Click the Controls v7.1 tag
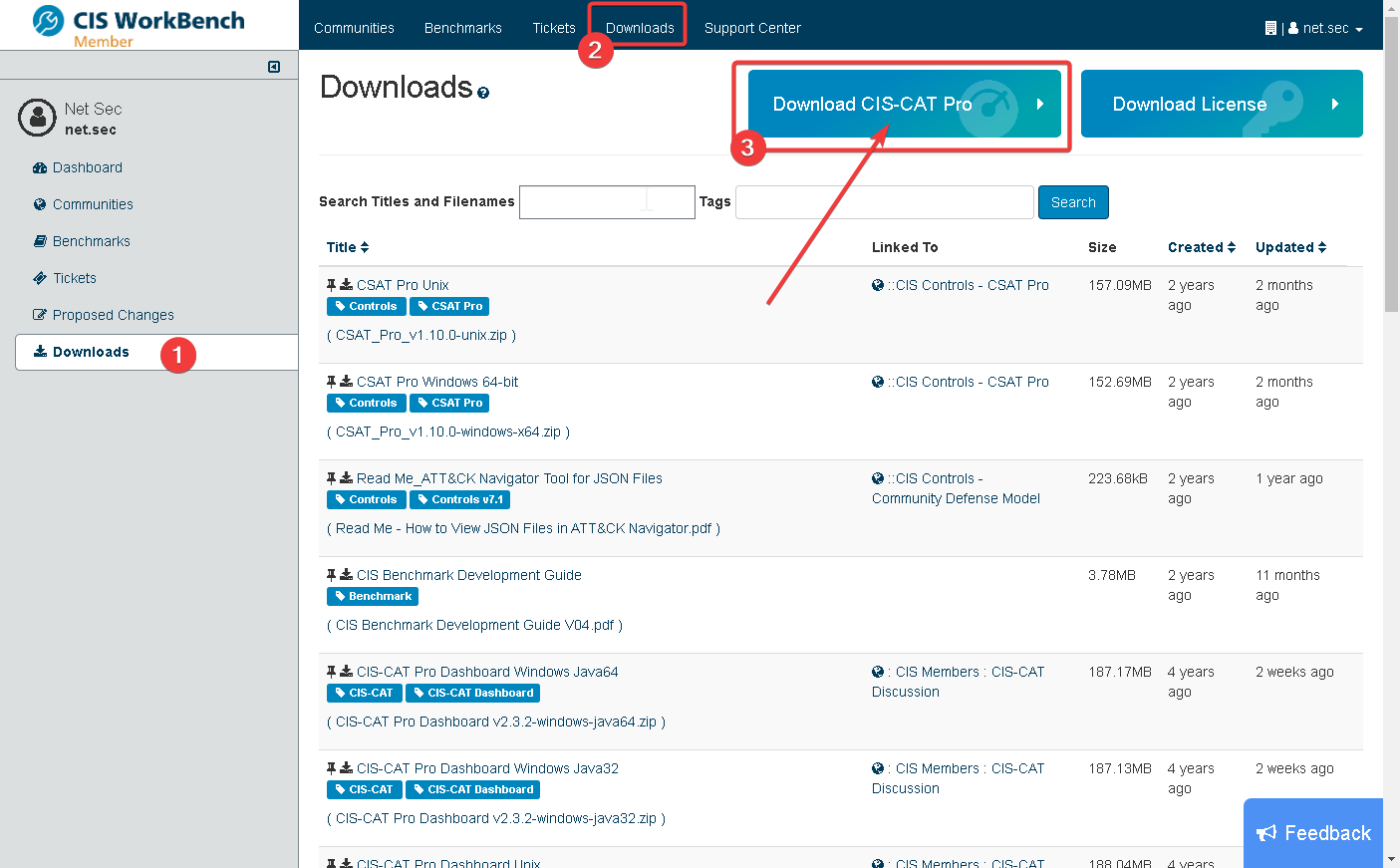The width and height of the screenshot is (1400, 868). click(x=460, y=500)
